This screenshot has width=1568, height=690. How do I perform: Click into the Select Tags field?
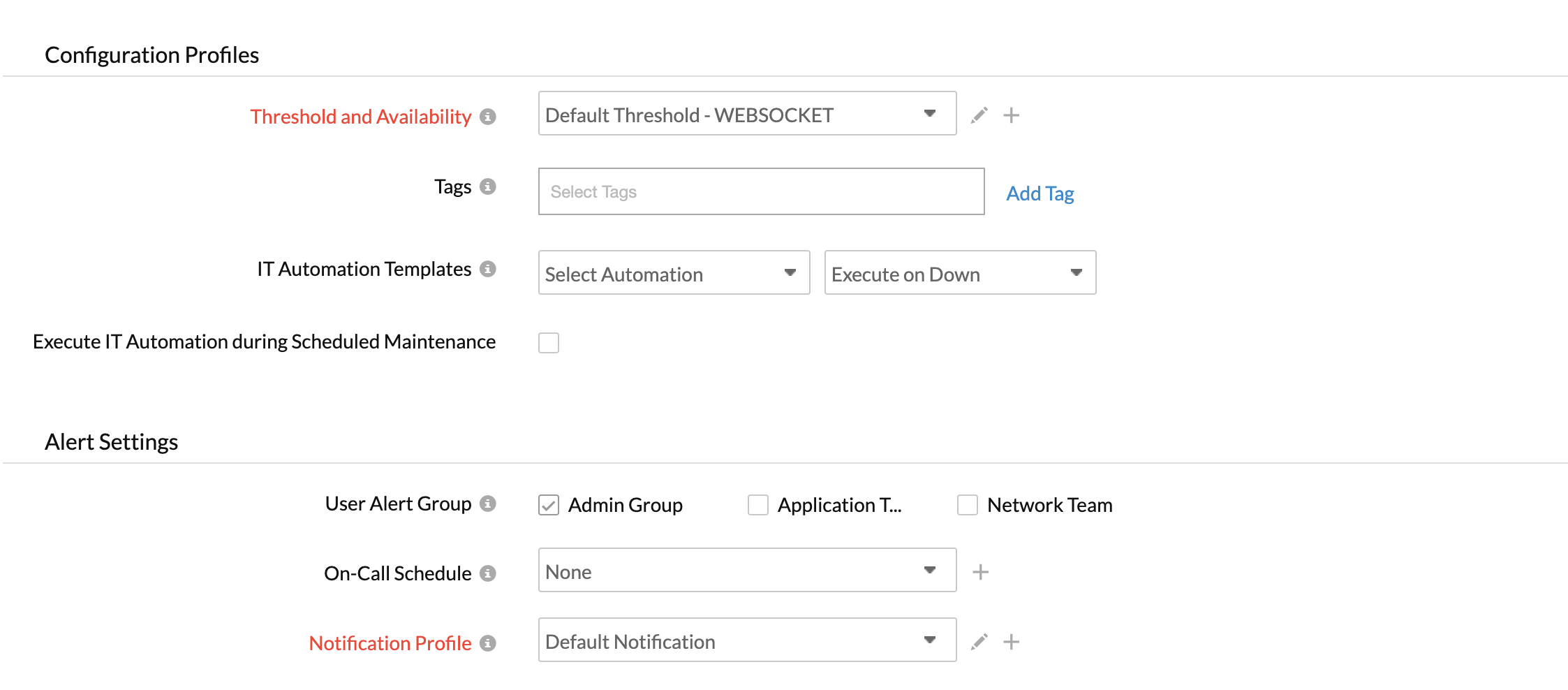point(761,192)
